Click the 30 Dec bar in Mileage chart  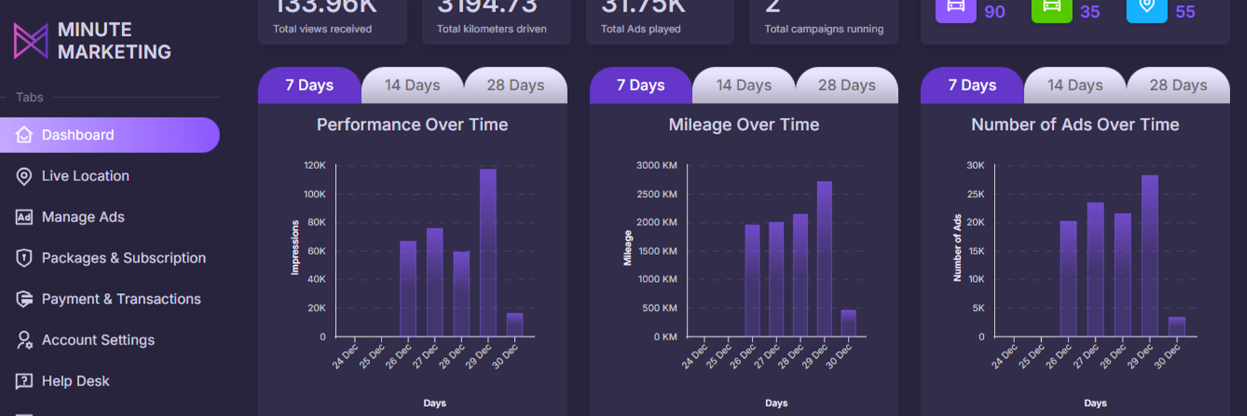coord(848,324)
